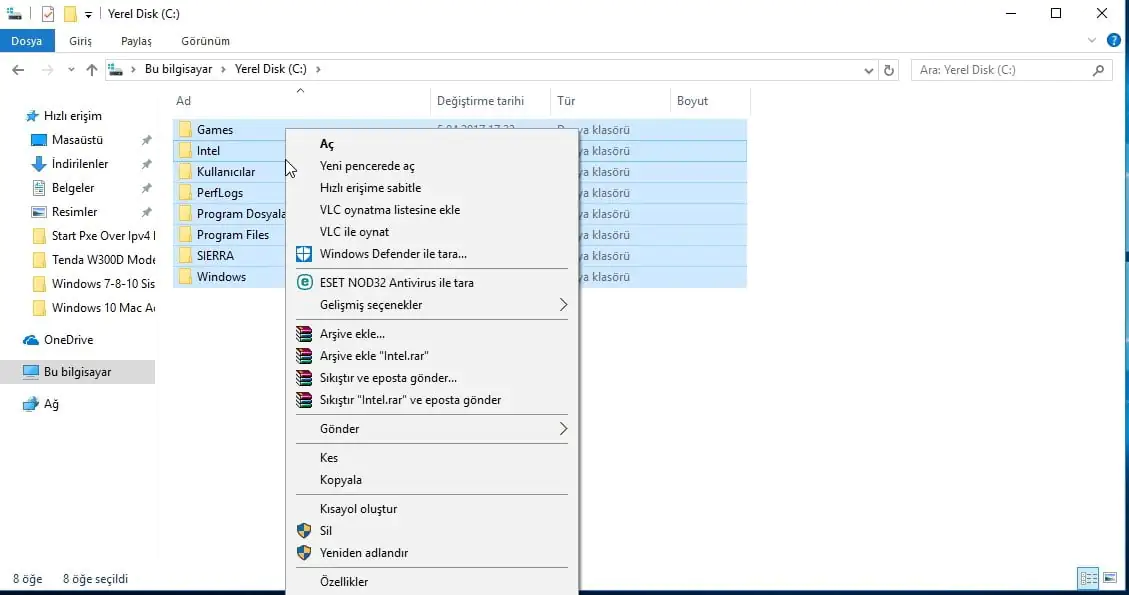1129x595 pixels.
Task: Expand the ribbon using the chevron
Action: pos(1092,41)
